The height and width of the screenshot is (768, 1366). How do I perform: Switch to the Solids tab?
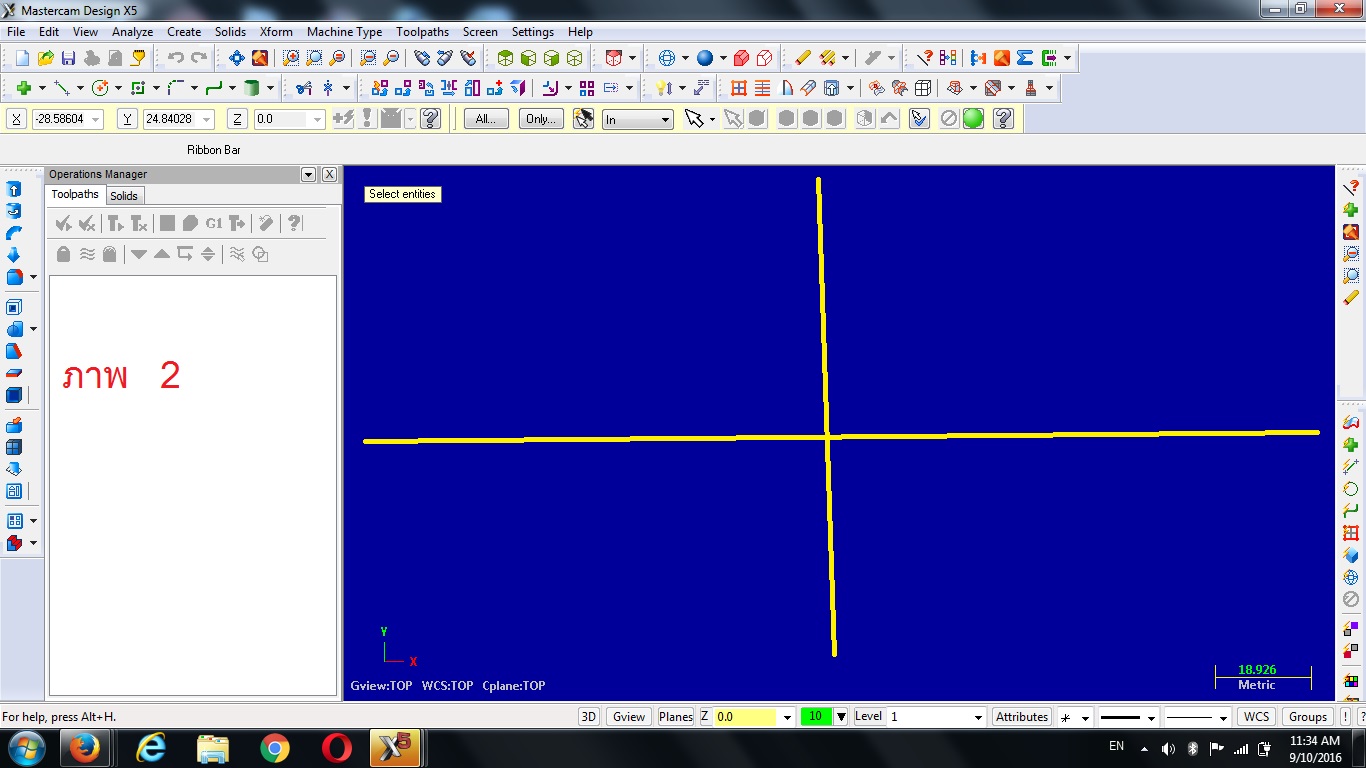tap(124, 195)
